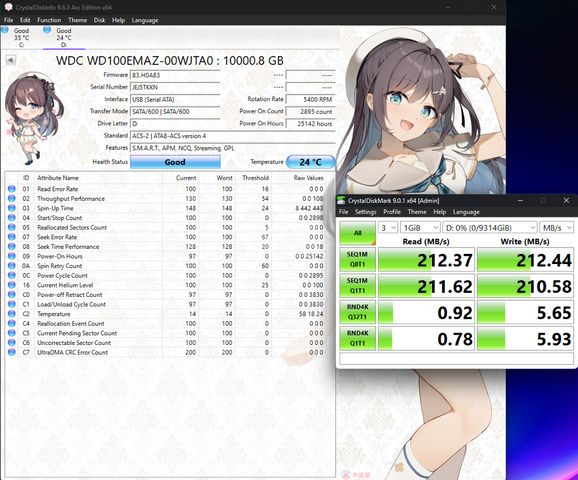Click status icon for Seek Time Performance
The width and height of the screenshot is (578, 480).
point(11,246)
